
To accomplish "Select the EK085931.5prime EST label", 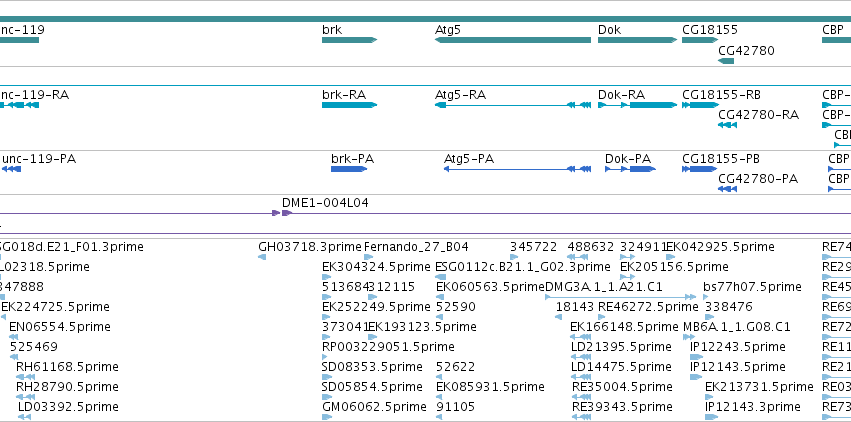I will click(x=490, y=386).
